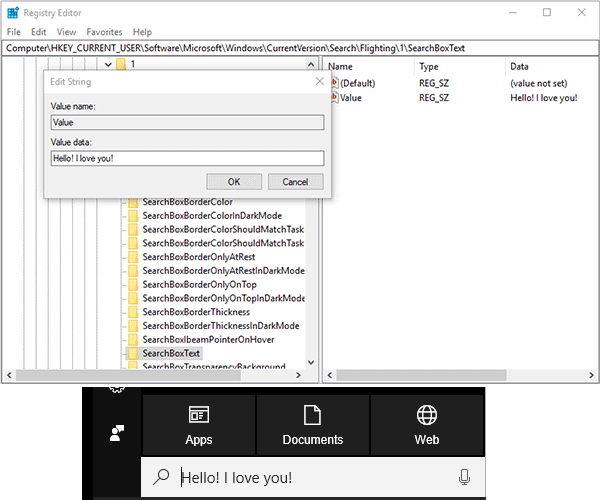The width and height of the screenshot is (600, 500).
Task: Open the Edit menu
Action: [x=39, y=32]
